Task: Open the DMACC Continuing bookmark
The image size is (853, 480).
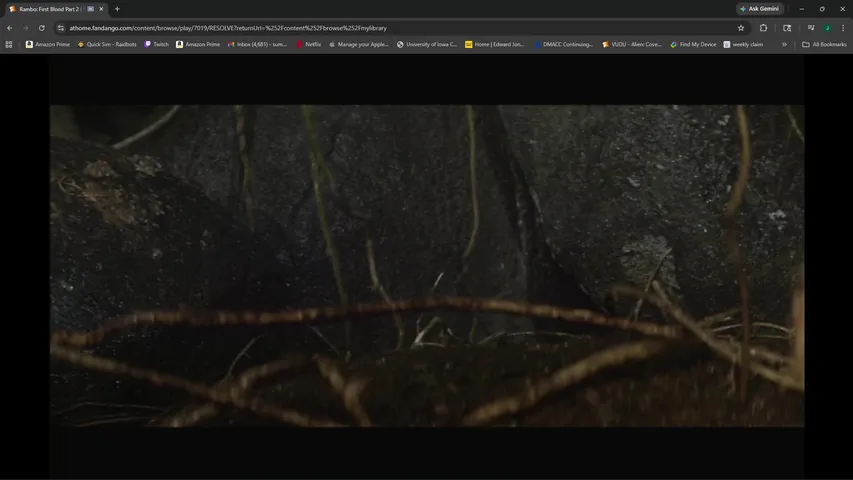Action: point(564,45)
